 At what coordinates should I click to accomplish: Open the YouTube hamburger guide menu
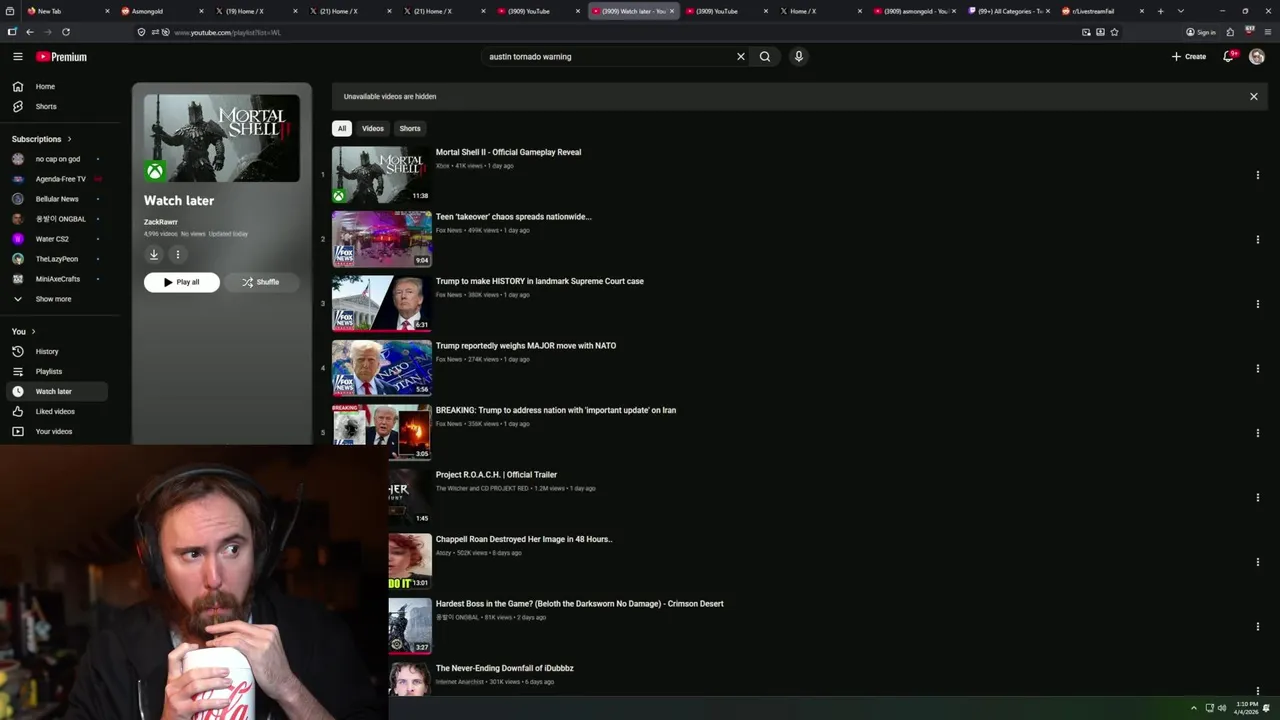17,57
